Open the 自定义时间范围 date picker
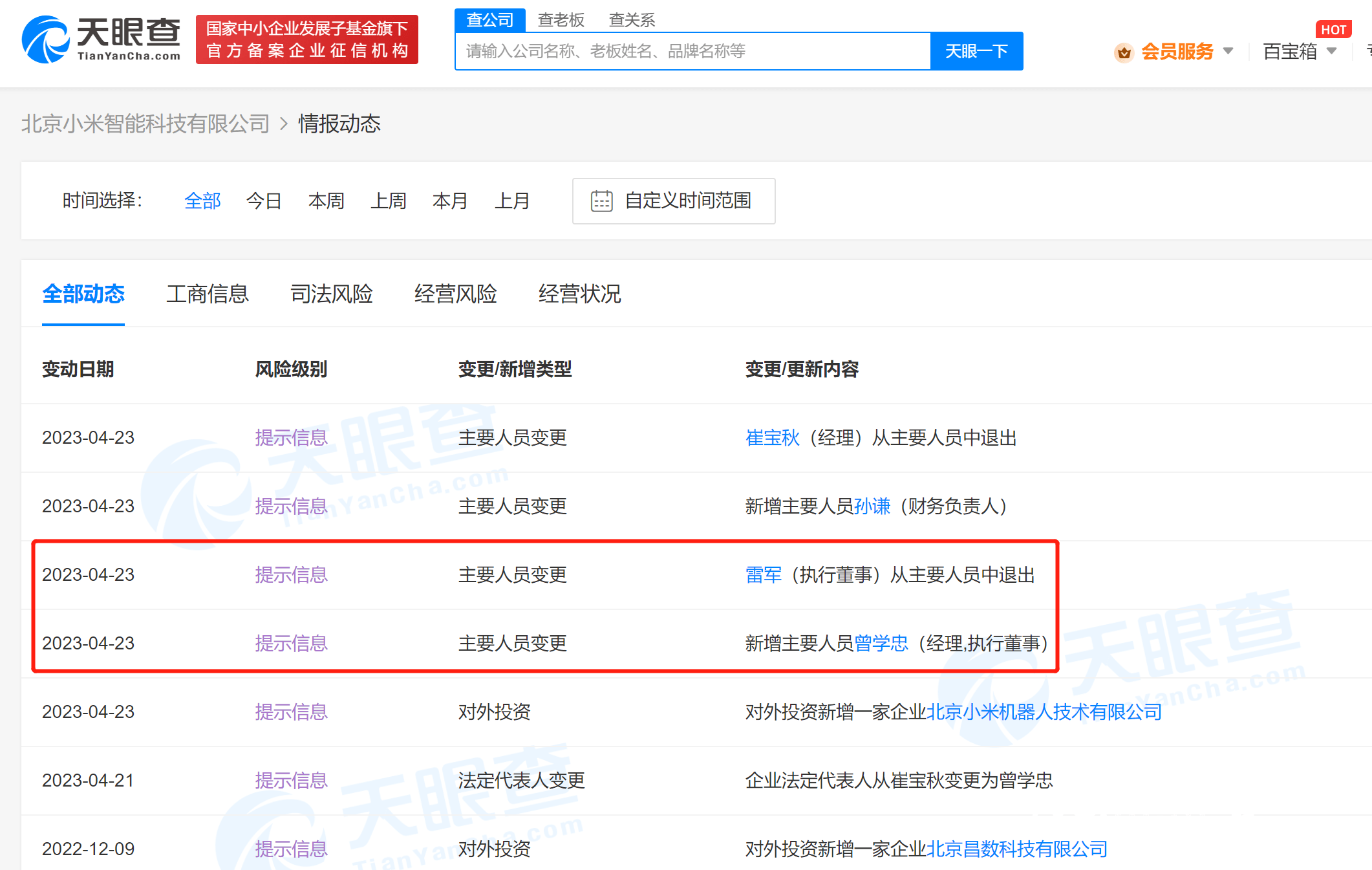The image size is (1372, 870). [674, 201]
